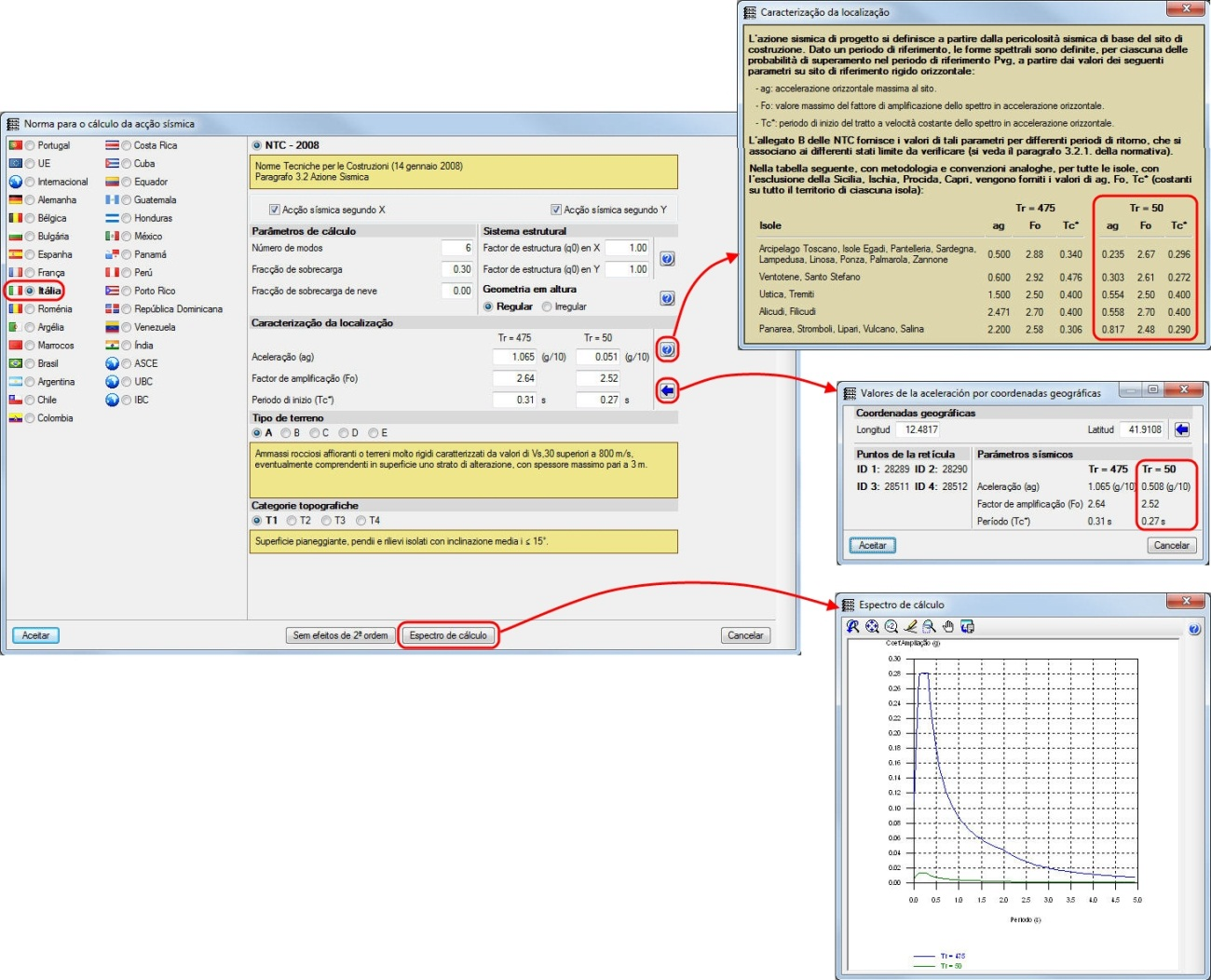This screenshot has height=980, width=1211.
Task: Click Aceitar in the coordenadas geográficas window
Action: point(873,545)
